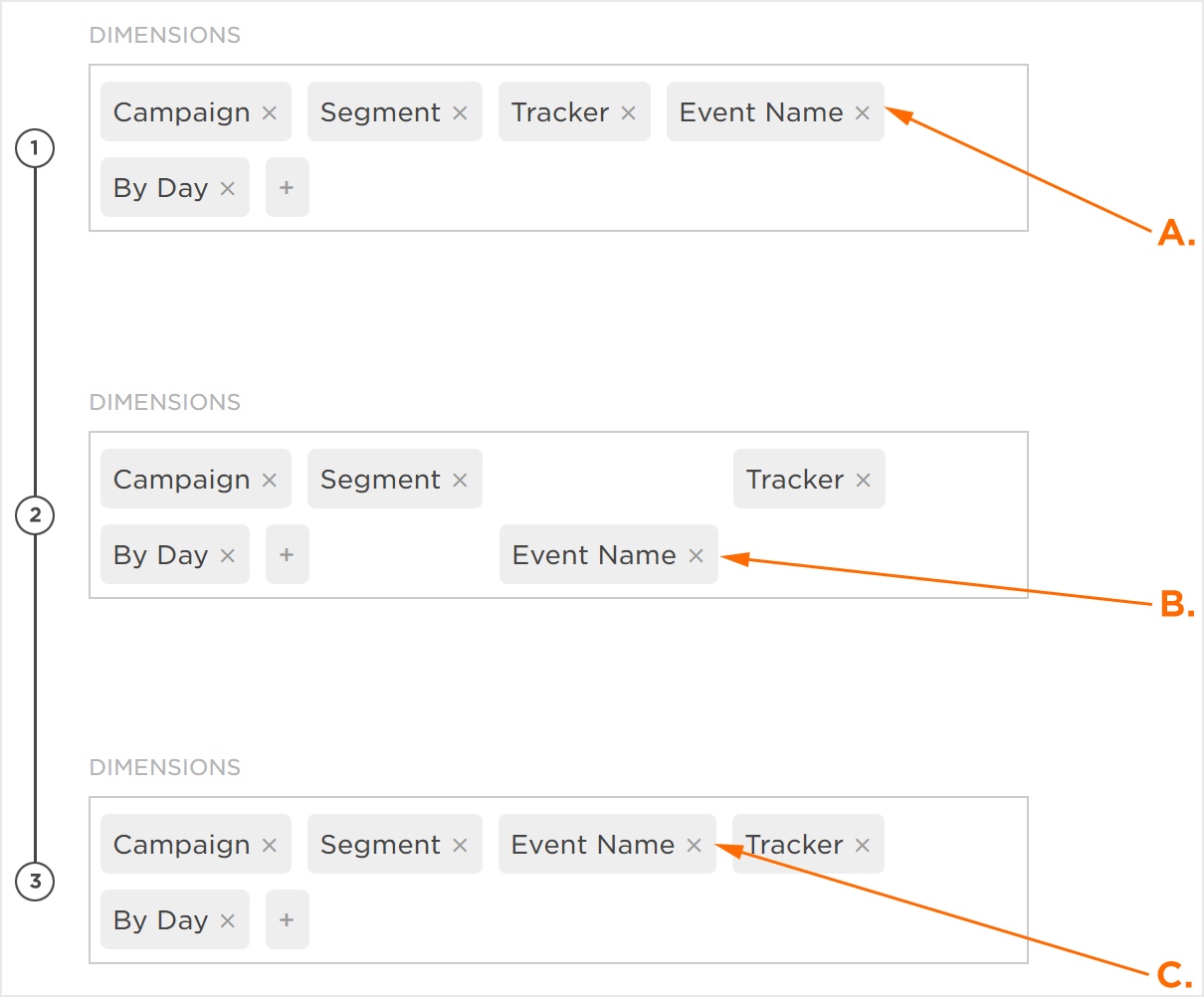The height and width of the screenshot is (997, 1204).
Task: Remove By Day chip in step 1
Action: click(x=228, y=189)
